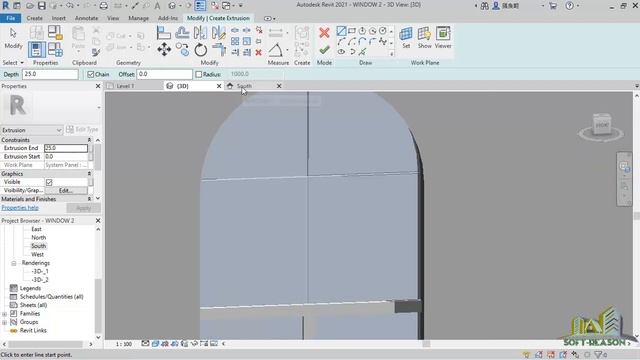Select Mirror Pick Axis tool

click(x=200, y=33)
